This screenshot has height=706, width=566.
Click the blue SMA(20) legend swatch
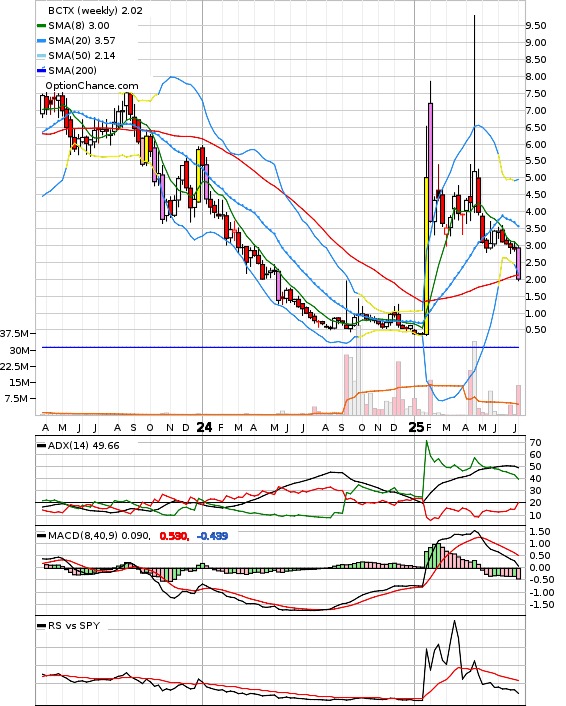[x=41, y=41]
